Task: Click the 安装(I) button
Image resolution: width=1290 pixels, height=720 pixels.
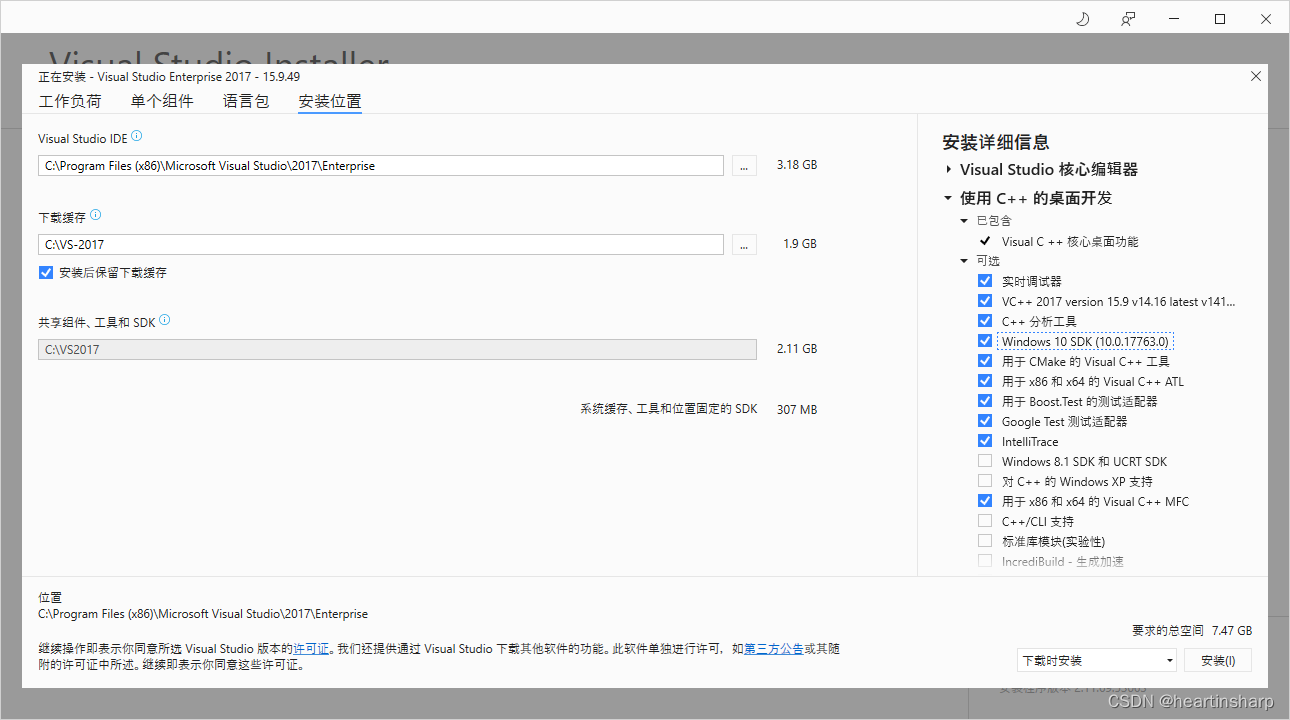Action: (1218, 659)
